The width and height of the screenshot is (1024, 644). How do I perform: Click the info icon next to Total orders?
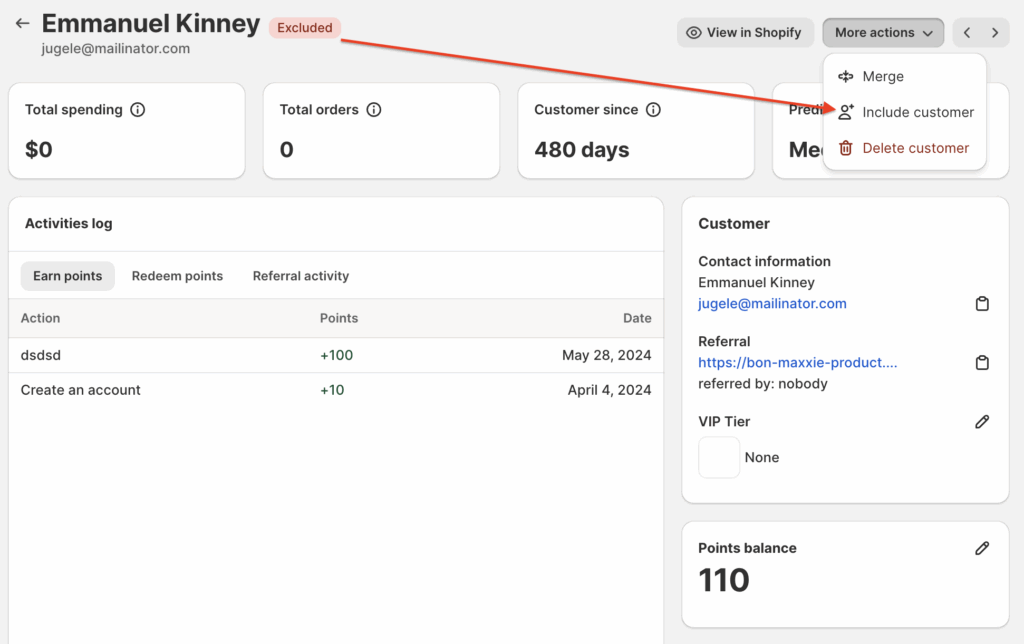pos(374,110)
